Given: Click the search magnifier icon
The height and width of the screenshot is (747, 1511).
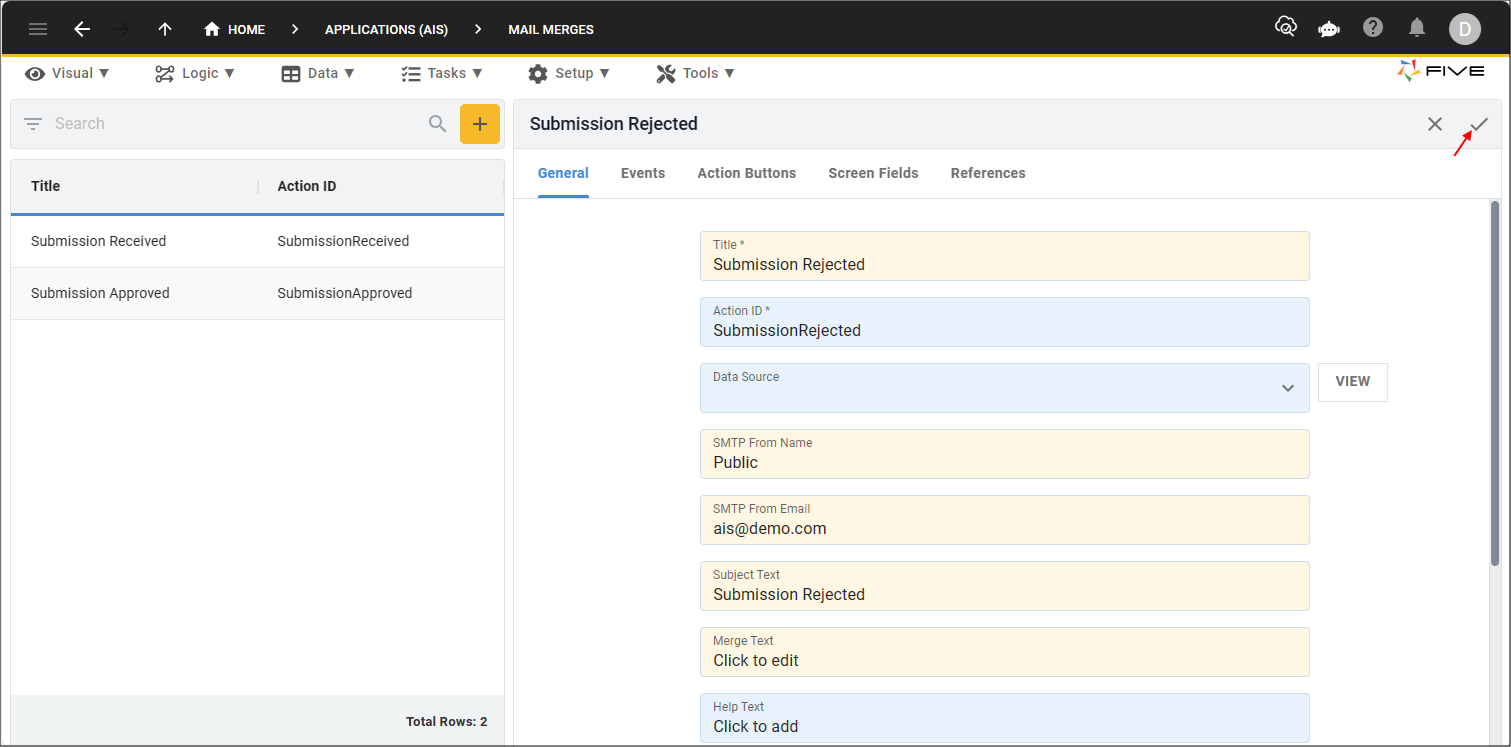Looking at the screenshot, I should 437,124.
